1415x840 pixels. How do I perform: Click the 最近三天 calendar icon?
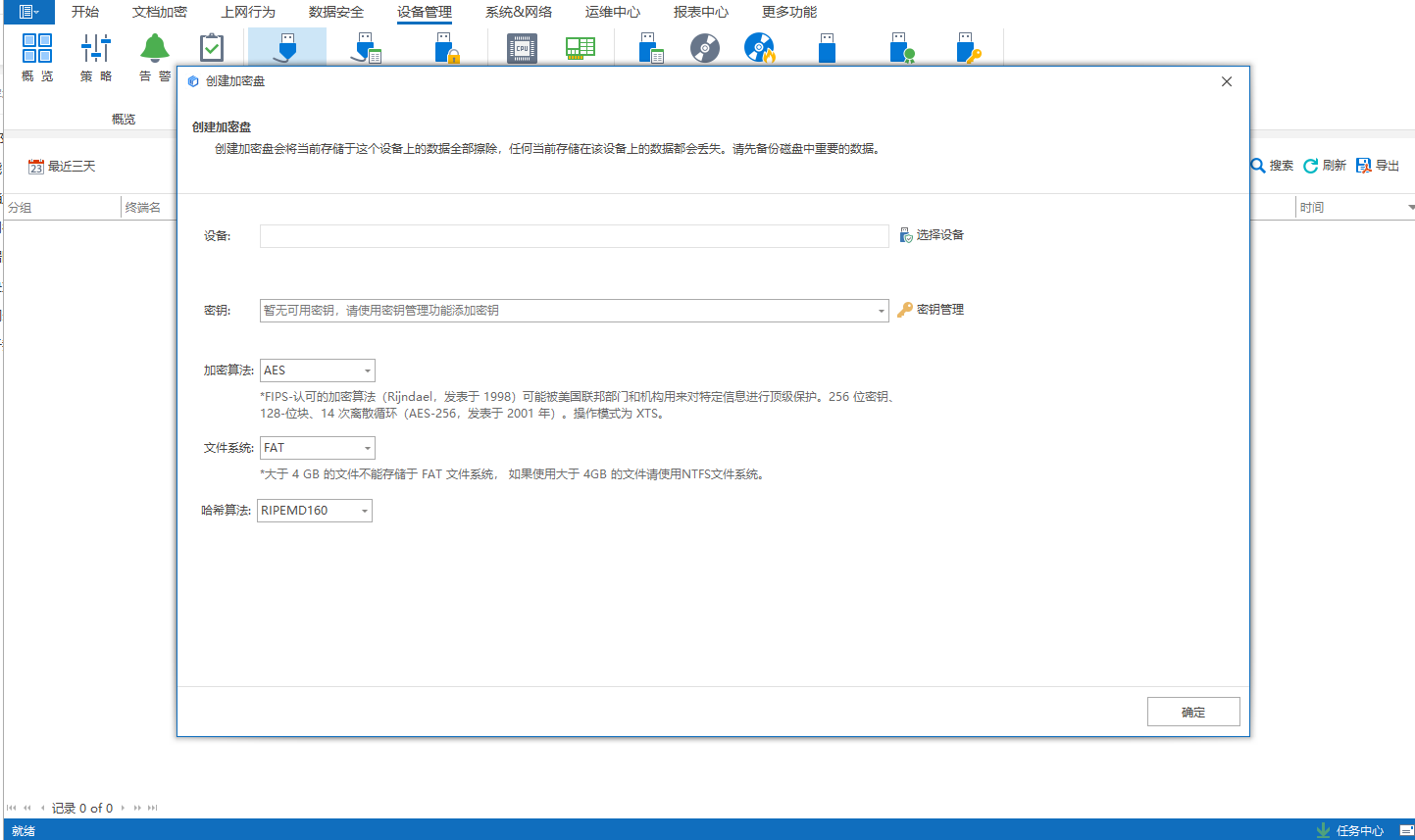pos(36,167)
